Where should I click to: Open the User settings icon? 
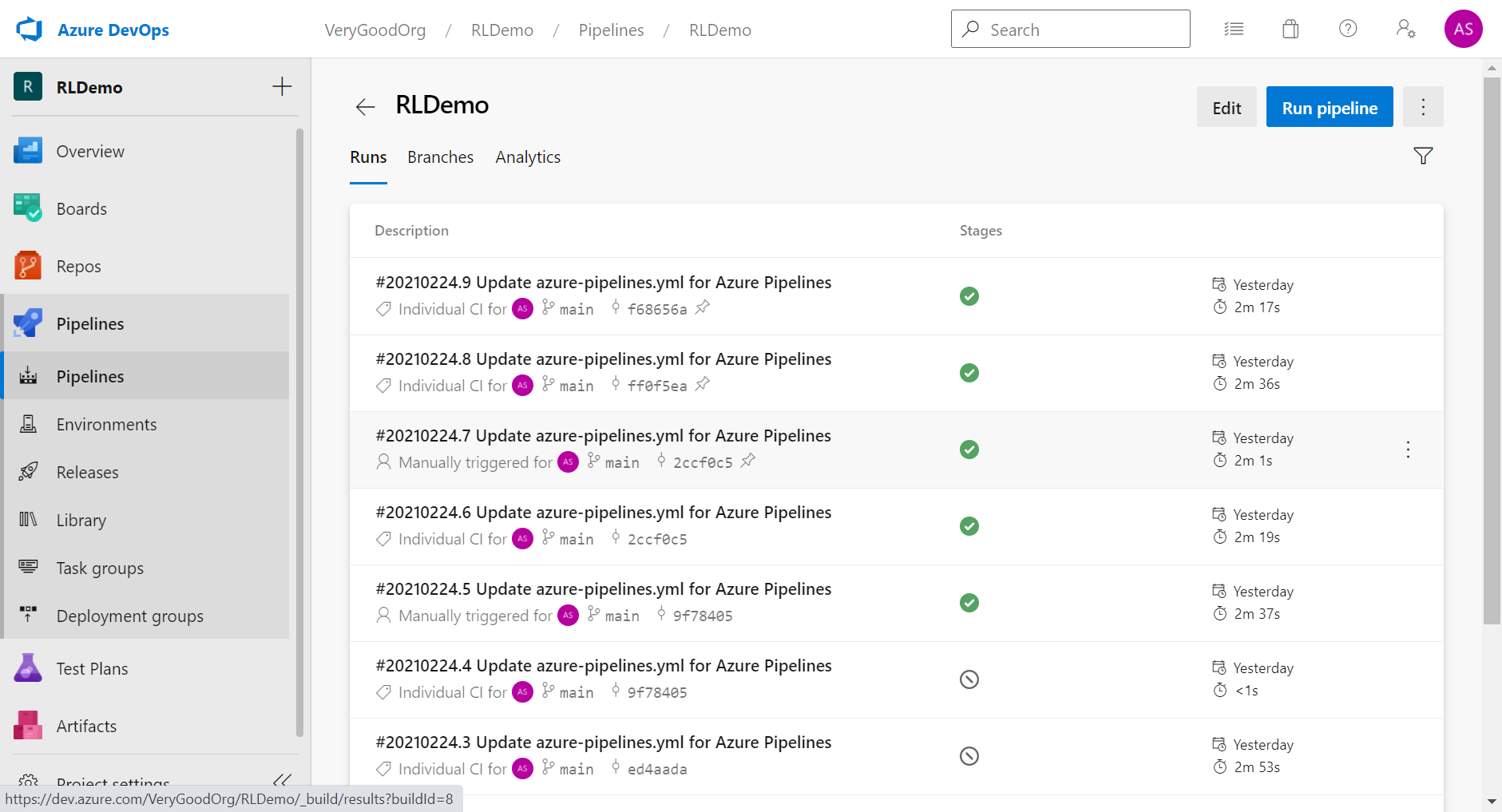coord(1405,30)
